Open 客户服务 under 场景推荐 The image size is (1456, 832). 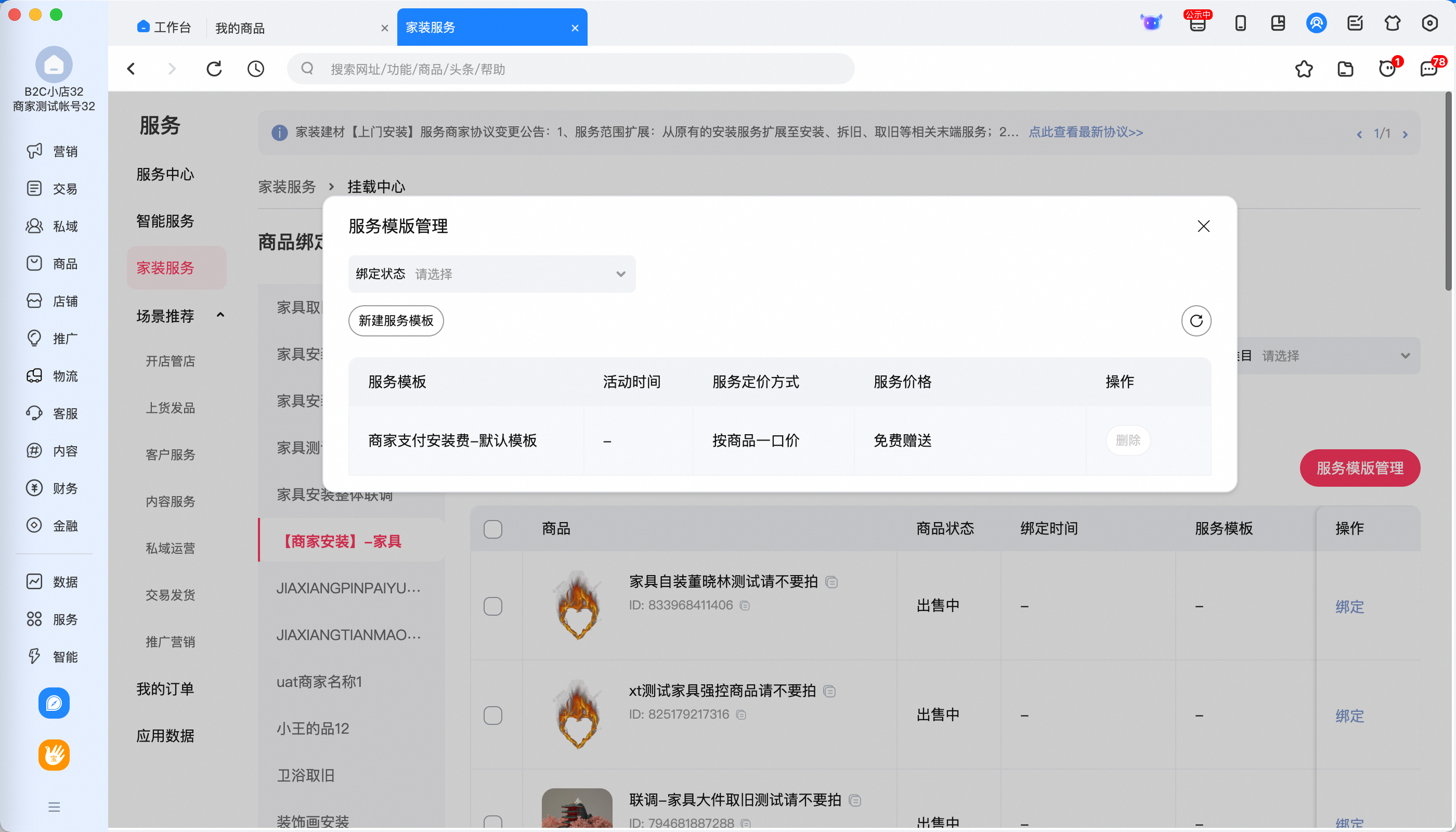[170, 454]
